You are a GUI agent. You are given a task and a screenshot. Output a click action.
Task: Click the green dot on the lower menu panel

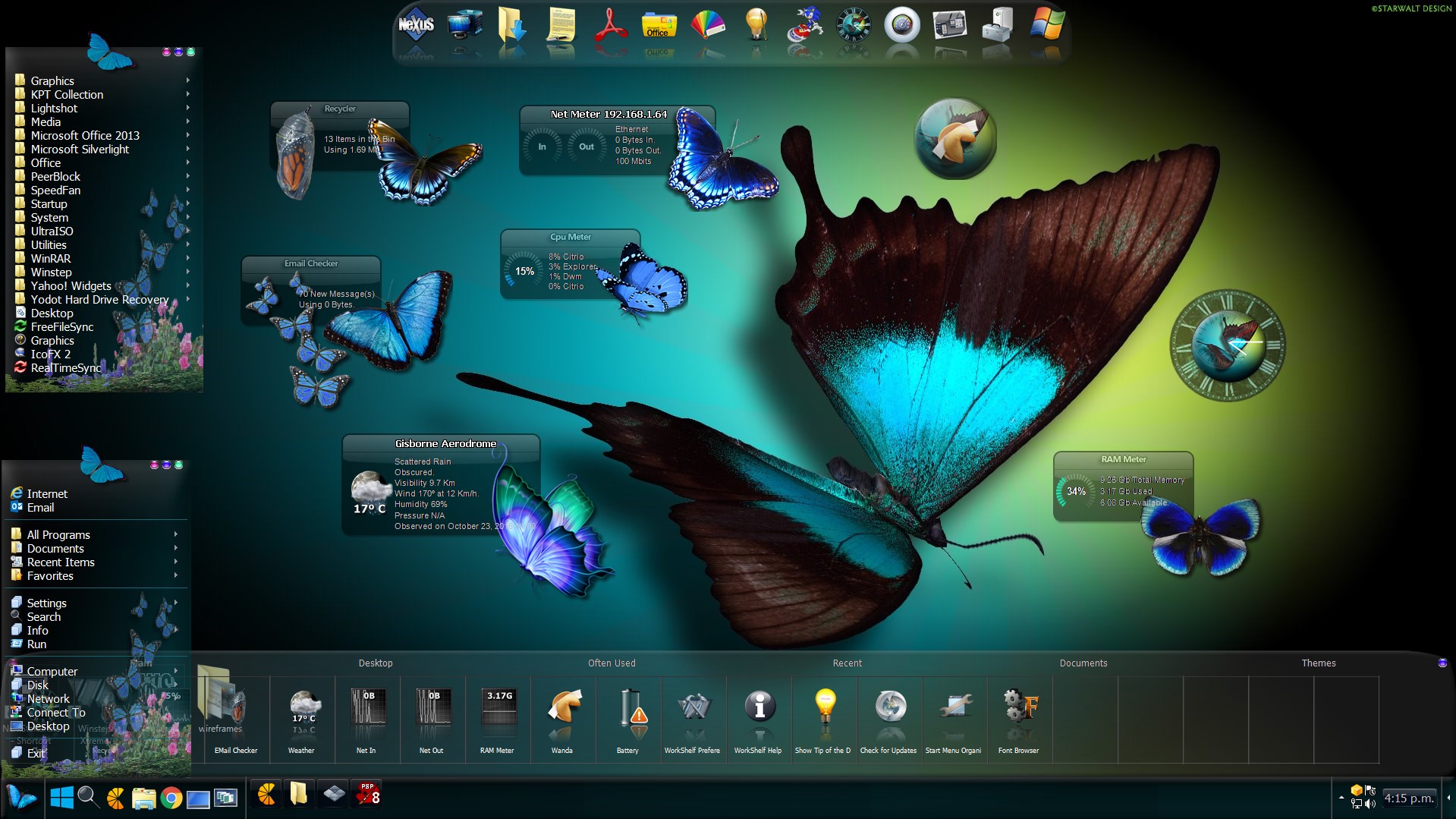click(x=179, y=465)
